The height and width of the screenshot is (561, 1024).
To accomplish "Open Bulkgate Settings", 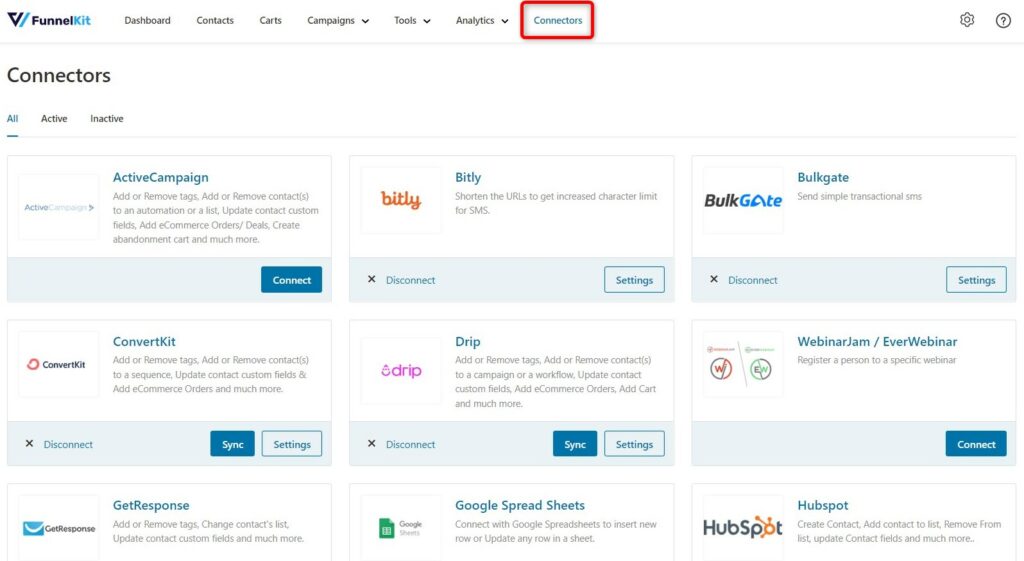I will pos(976,280).
